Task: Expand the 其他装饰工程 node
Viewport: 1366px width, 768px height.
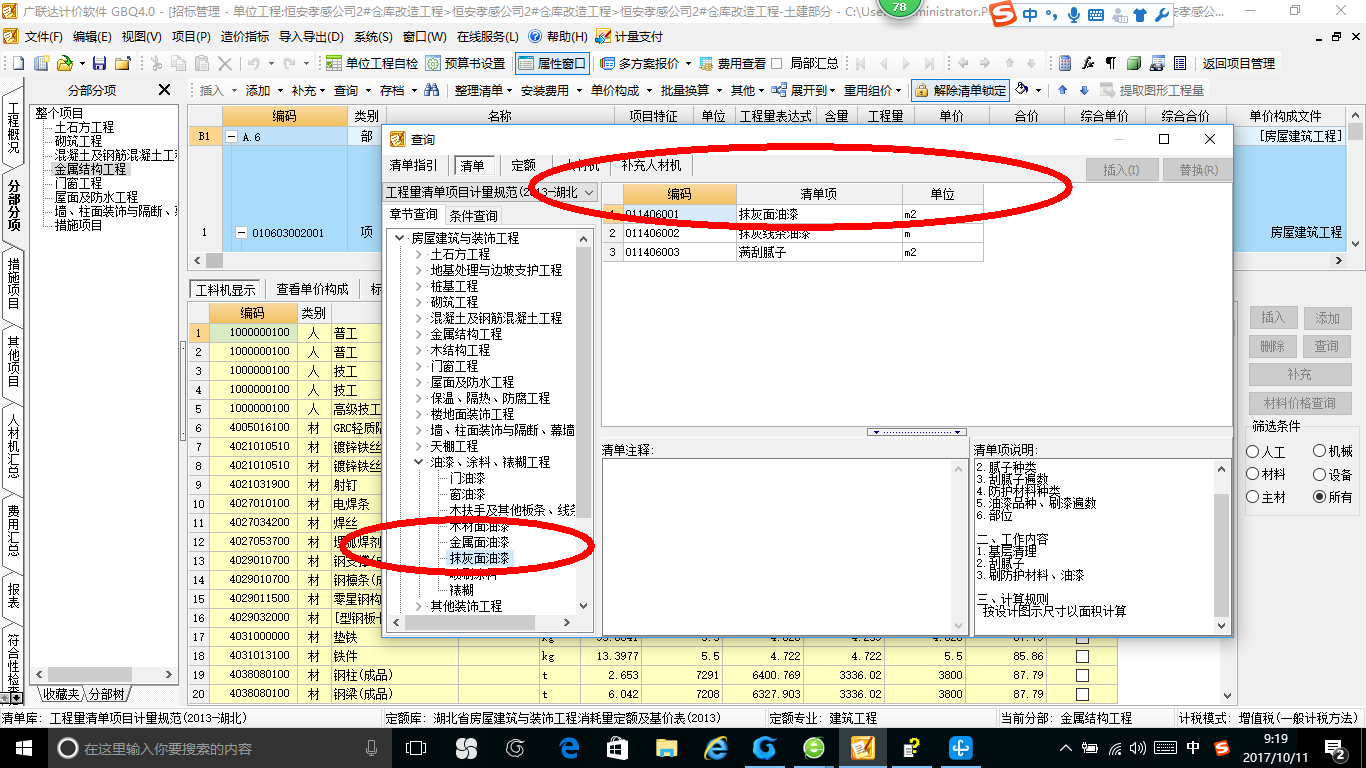Action: [419, 606]
